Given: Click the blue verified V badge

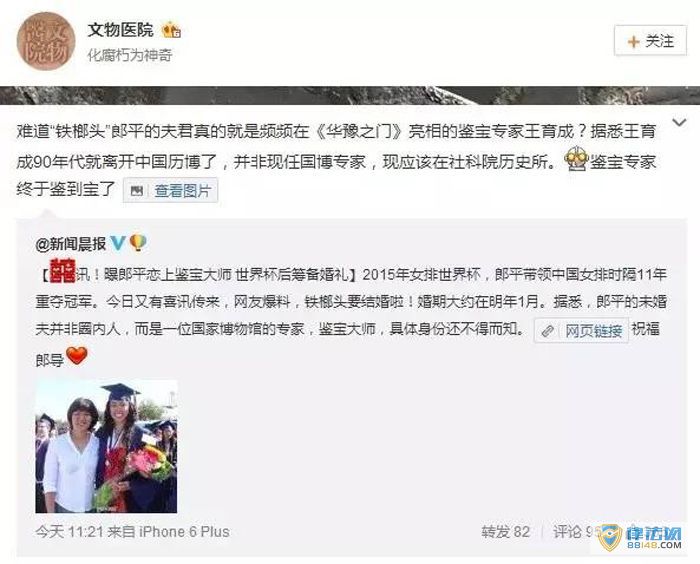Looking at the screenshot, I should point(118,243).
